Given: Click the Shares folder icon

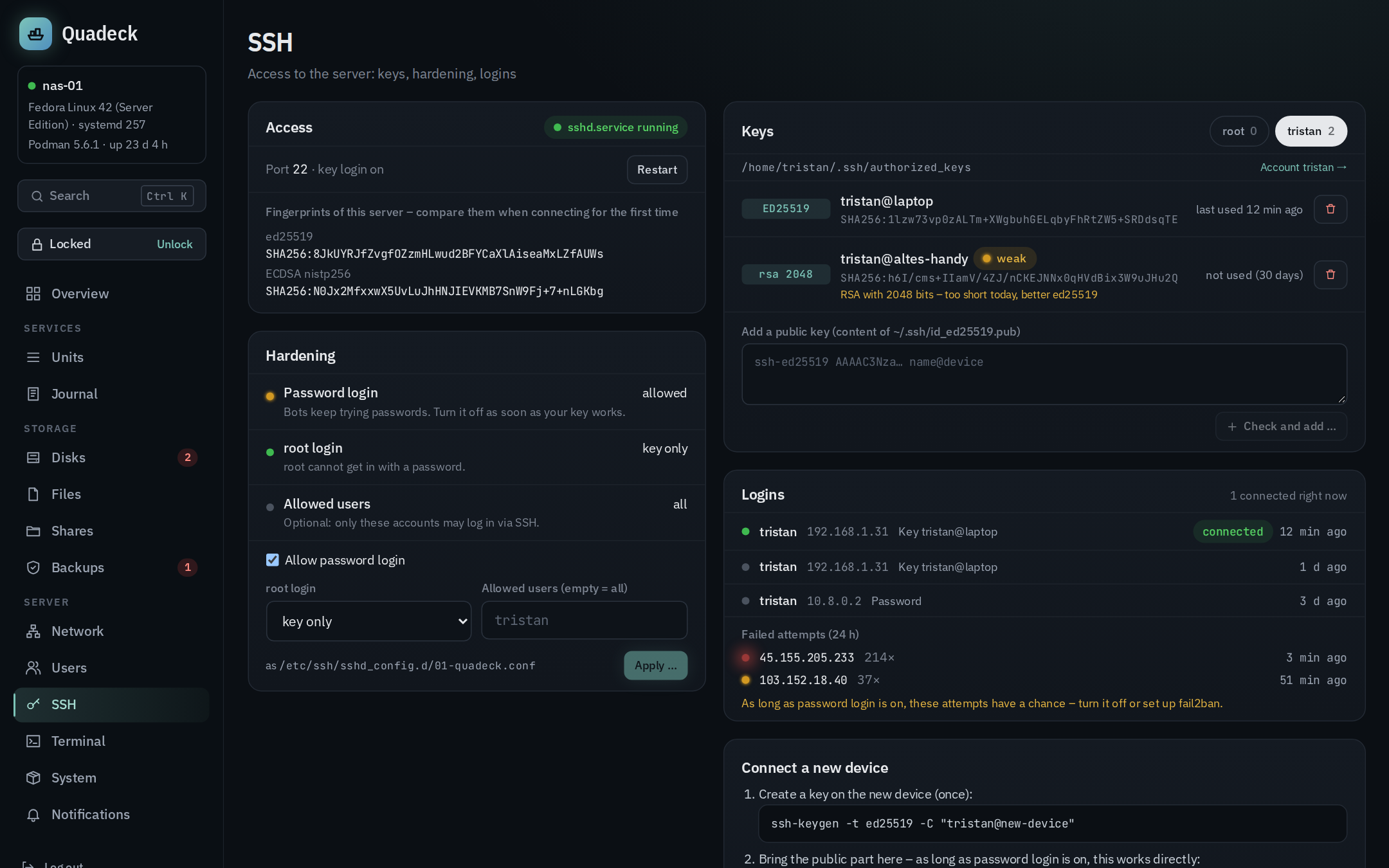Looking at the screenshot, I should click(x=33, y=531).
